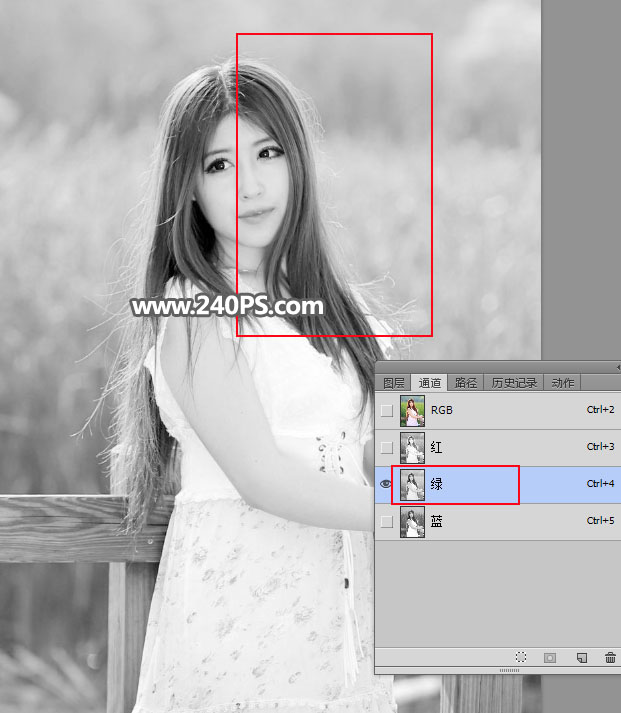Click save selection as channel icon
This screenshot has width=621, height=713.
click(550, 657)
